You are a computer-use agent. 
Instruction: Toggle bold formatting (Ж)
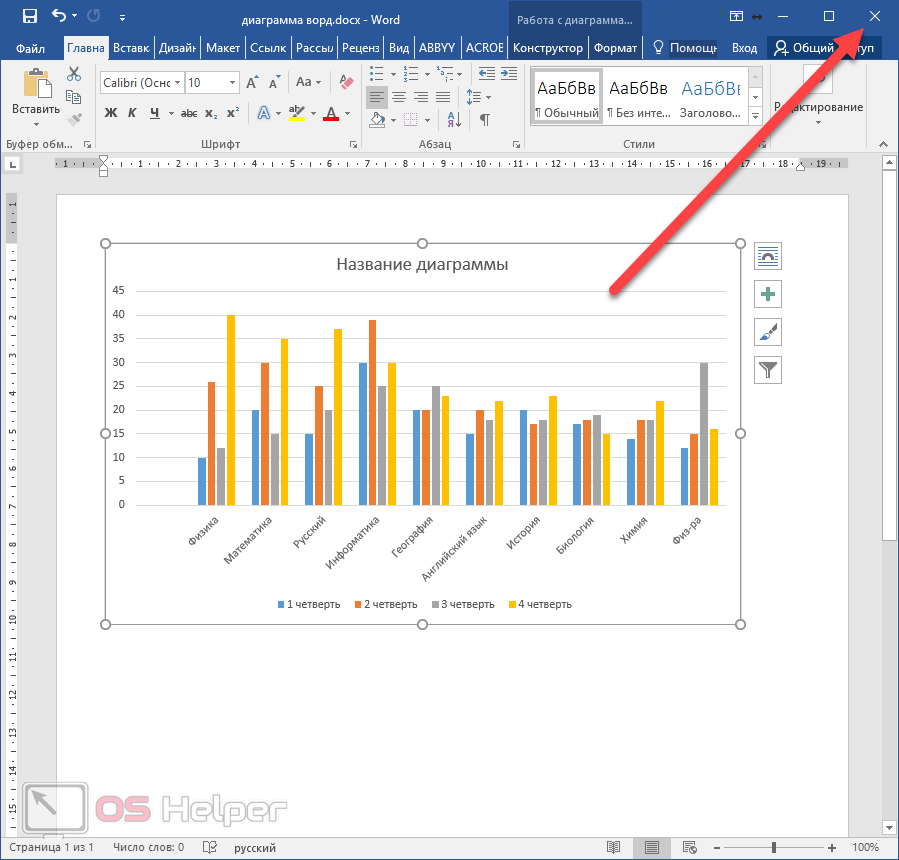[x=111, y=113]
